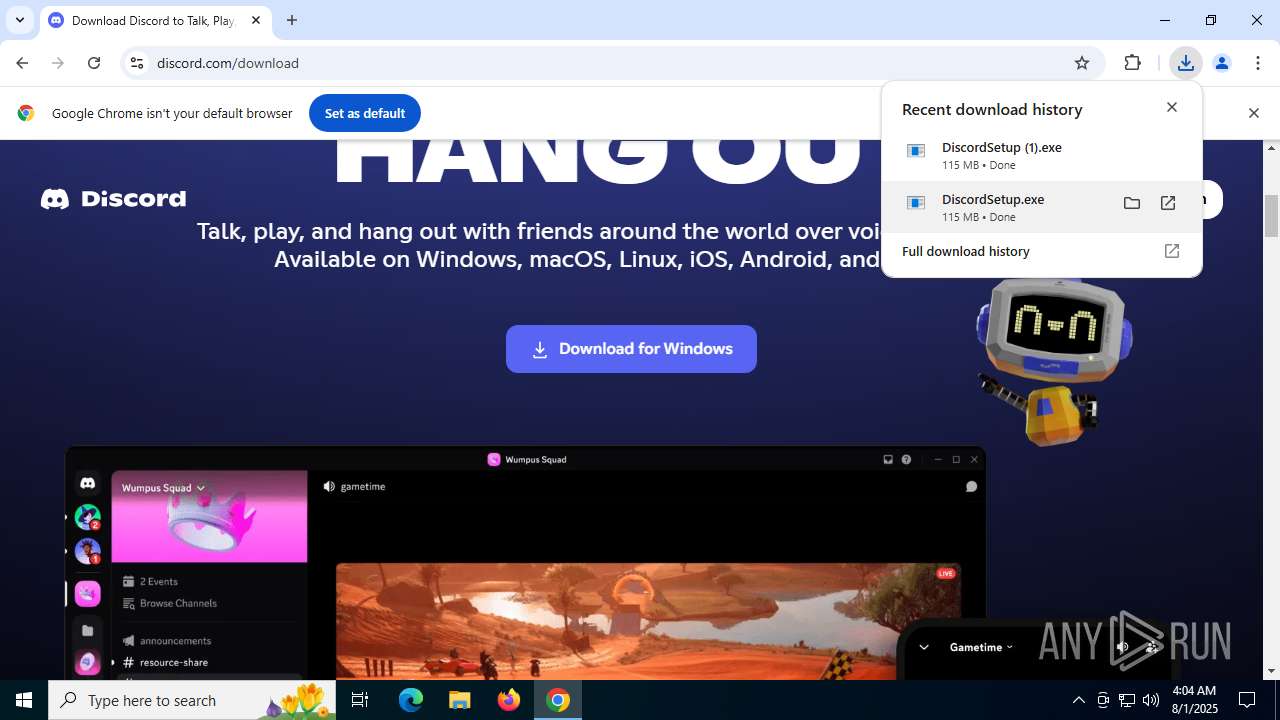Click the help icon in preview titlebar
This screenshot has height=720, width=1280.
906,460
